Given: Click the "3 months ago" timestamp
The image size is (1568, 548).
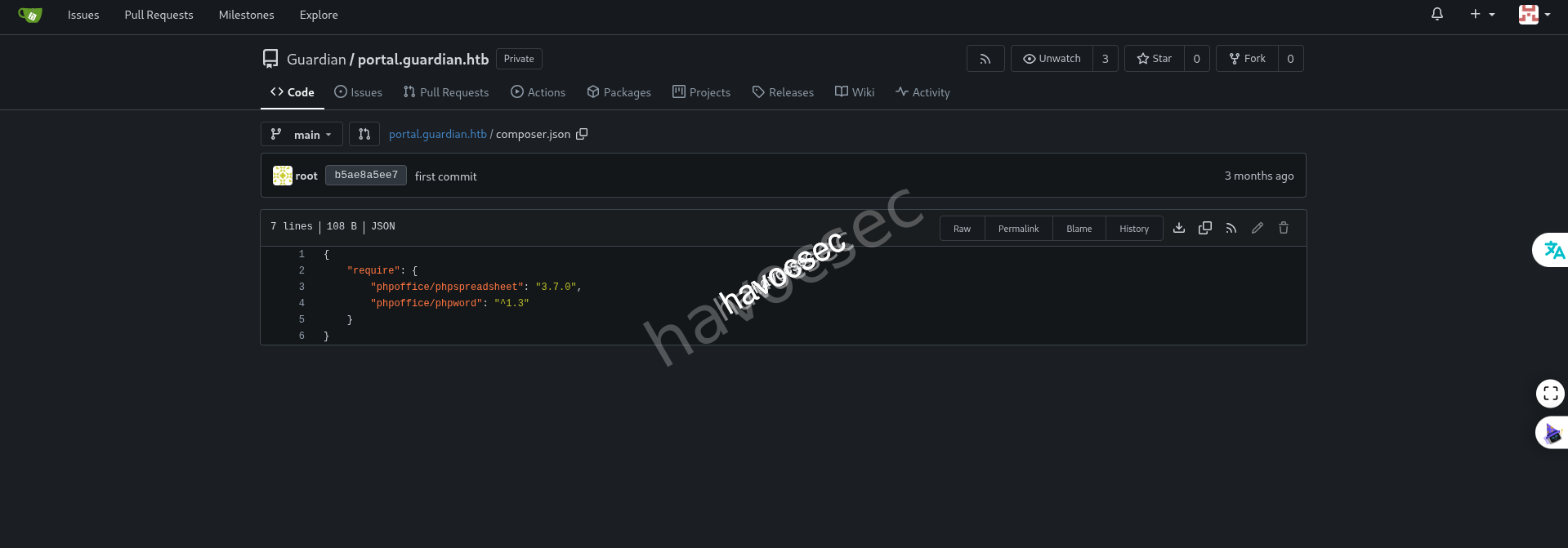Looking at the screenshot, I should coord(1259,176).
